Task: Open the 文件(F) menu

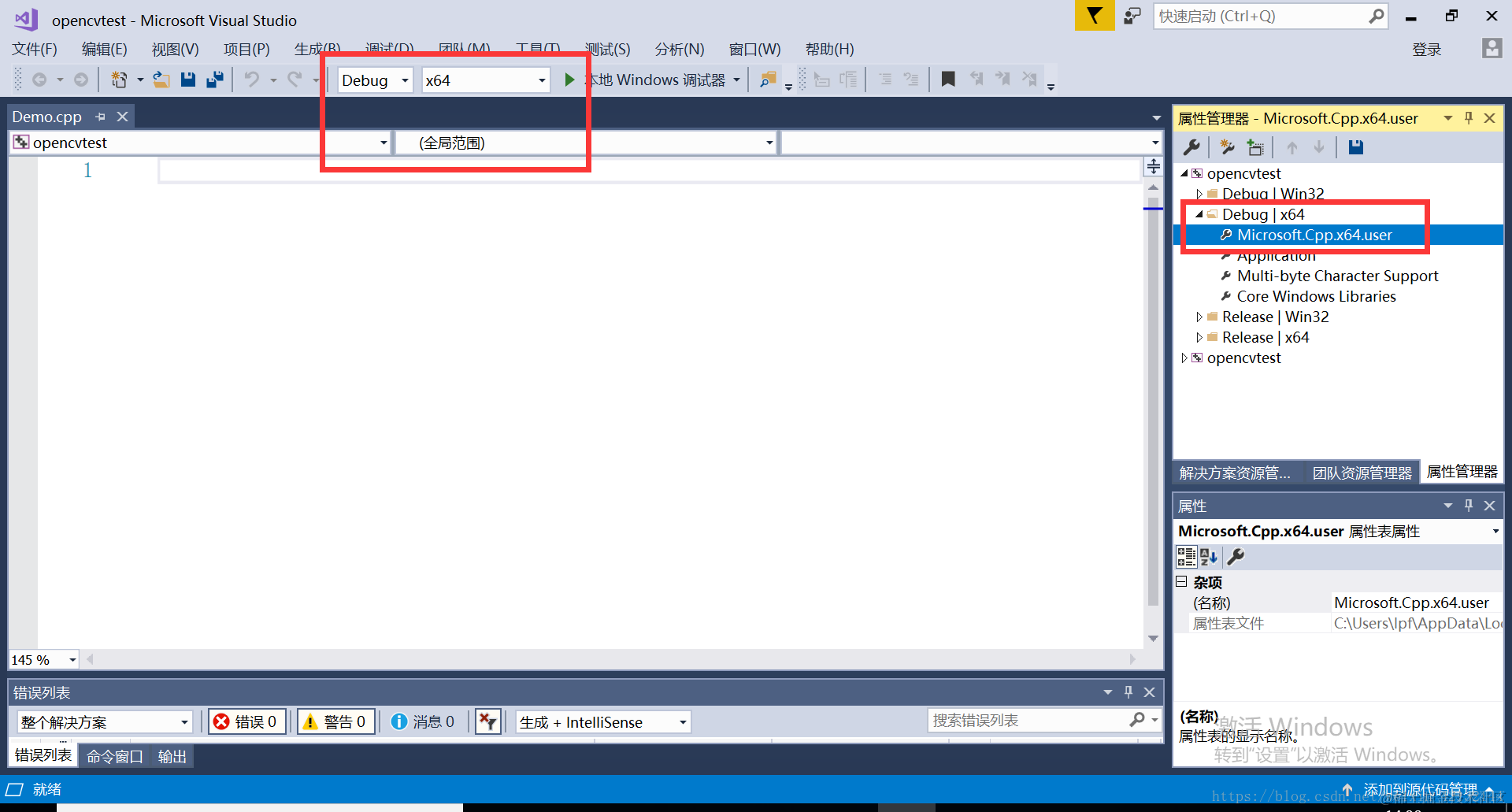Action: pyautogui.click(x=35, y=49)
